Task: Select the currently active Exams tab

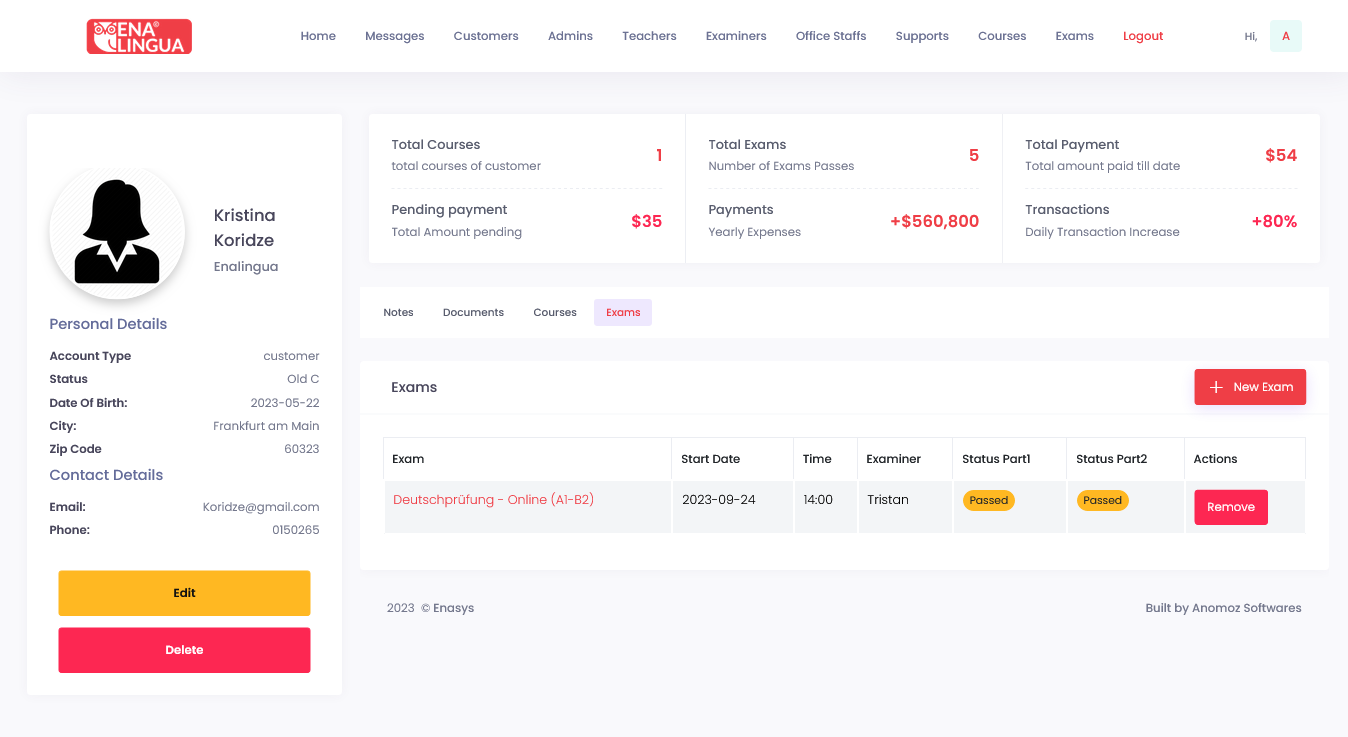Action: coord(622,312)
